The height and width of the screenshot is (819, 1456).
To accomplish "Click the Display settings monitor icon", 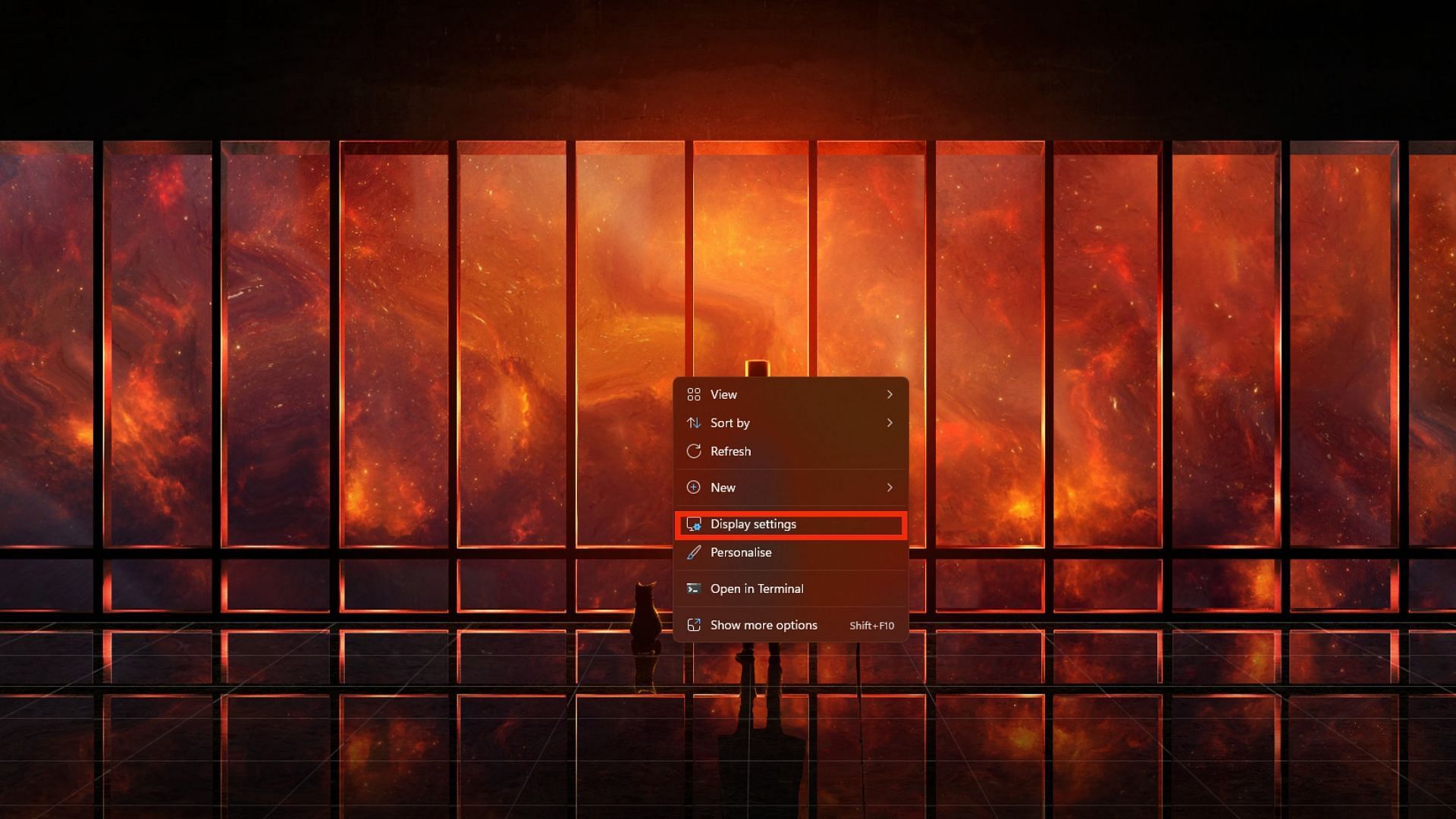I will [694, 523].
